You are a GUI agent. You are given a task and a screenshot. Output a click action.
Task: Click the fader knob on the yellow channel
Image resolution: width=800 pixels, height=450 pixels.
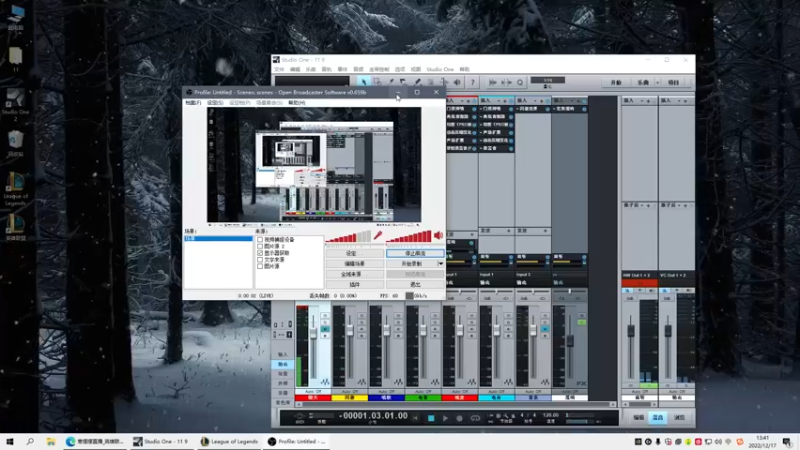point(350,331)
